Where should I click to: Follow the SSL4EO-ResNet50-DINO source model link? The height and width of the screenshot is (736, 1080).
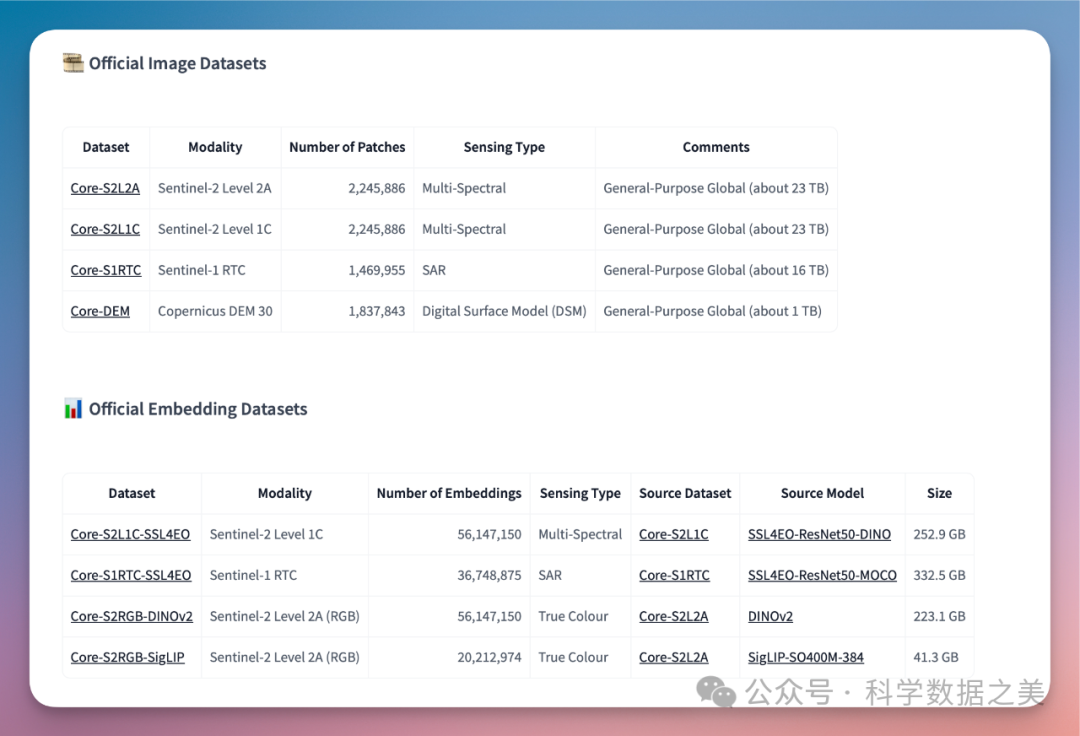pyautogui.click(x=819, y=534)
